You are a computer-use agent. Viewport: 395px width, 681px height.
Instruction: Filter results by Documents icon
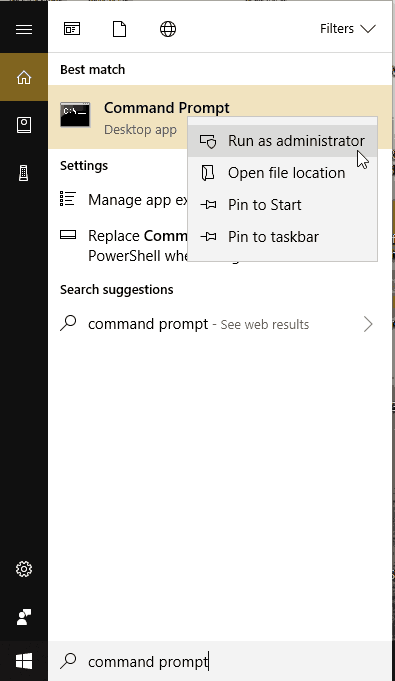[119, 29]
